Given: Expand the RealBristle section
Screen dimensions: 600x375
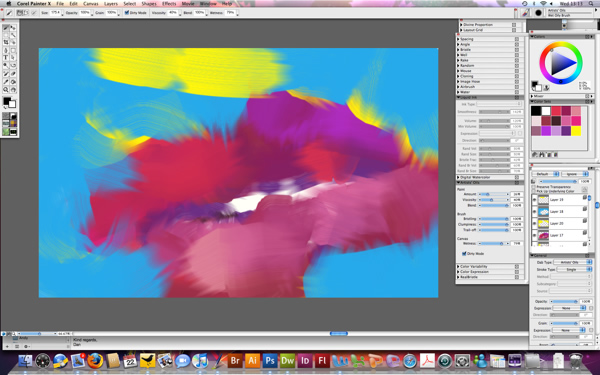Looking at the screenshot, I should pos(458,277).
